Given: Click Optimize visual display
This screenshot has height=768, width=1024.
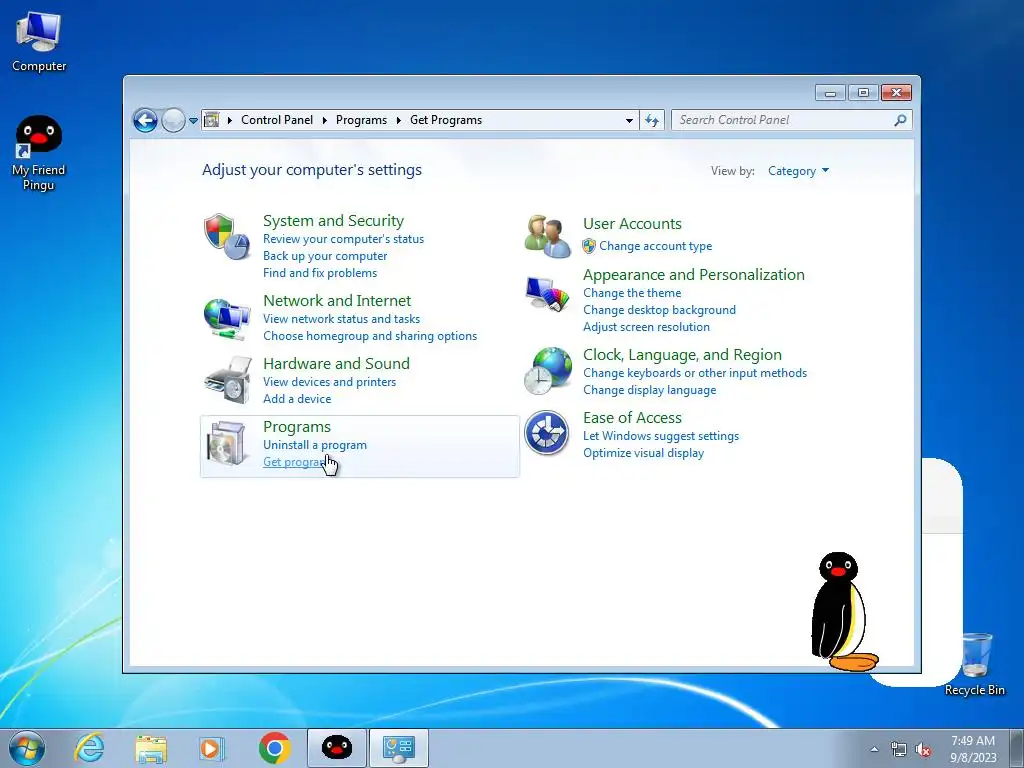Looking at the screenshot, I should pos(643,453).
